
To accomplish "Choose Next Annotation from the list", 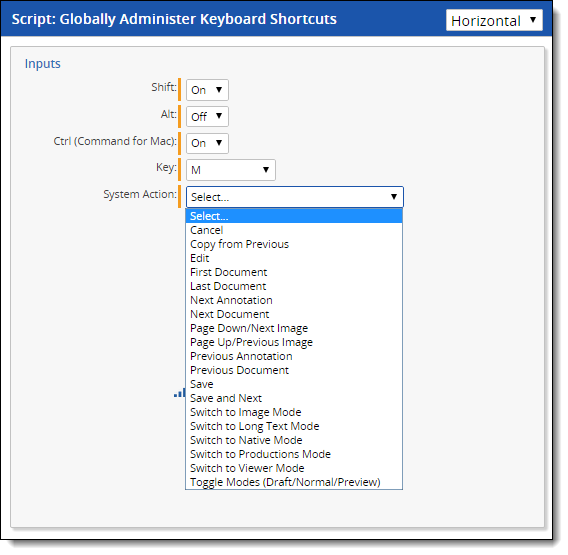I will (294, 300).
